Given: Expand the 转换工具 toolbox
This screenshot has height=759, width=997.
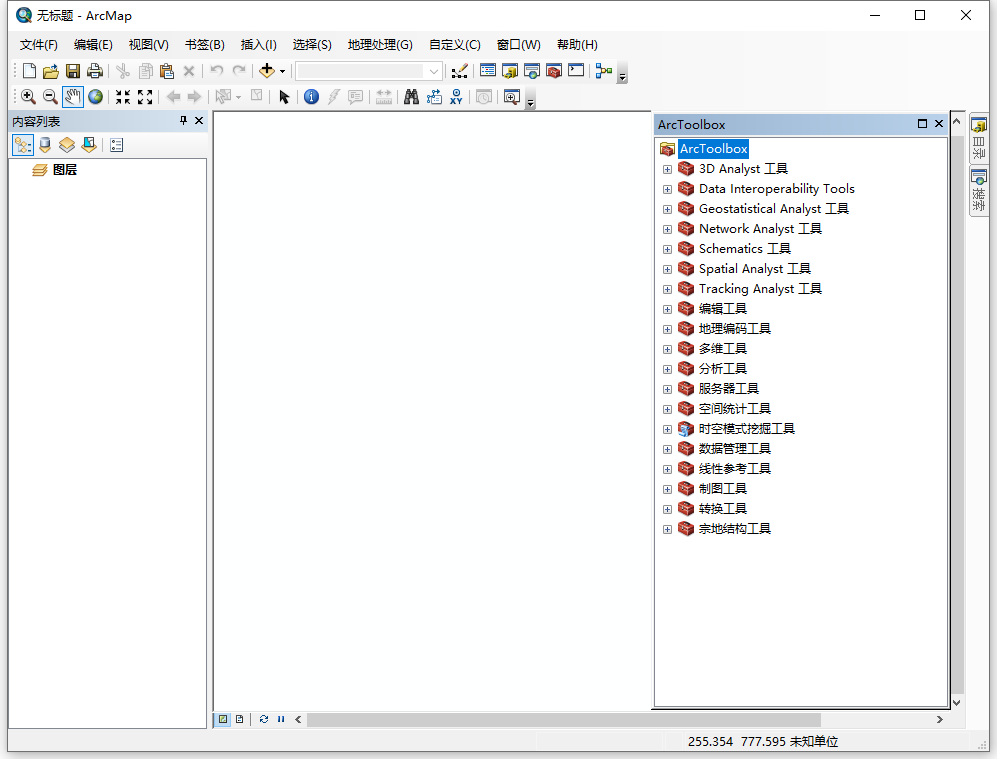Looking at the screenshot, I should click(x=667, y=509).
